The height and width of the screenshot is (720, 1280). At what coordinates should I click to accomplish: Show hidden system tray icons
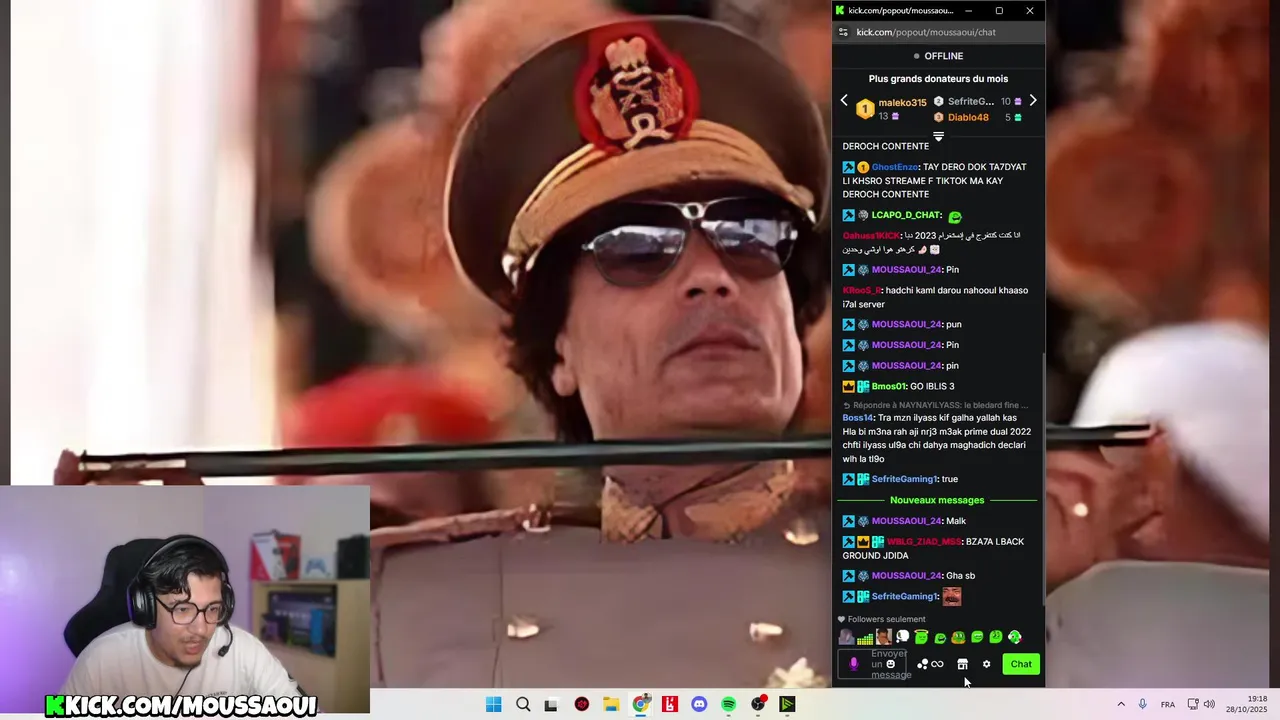tap(1121, 704)
